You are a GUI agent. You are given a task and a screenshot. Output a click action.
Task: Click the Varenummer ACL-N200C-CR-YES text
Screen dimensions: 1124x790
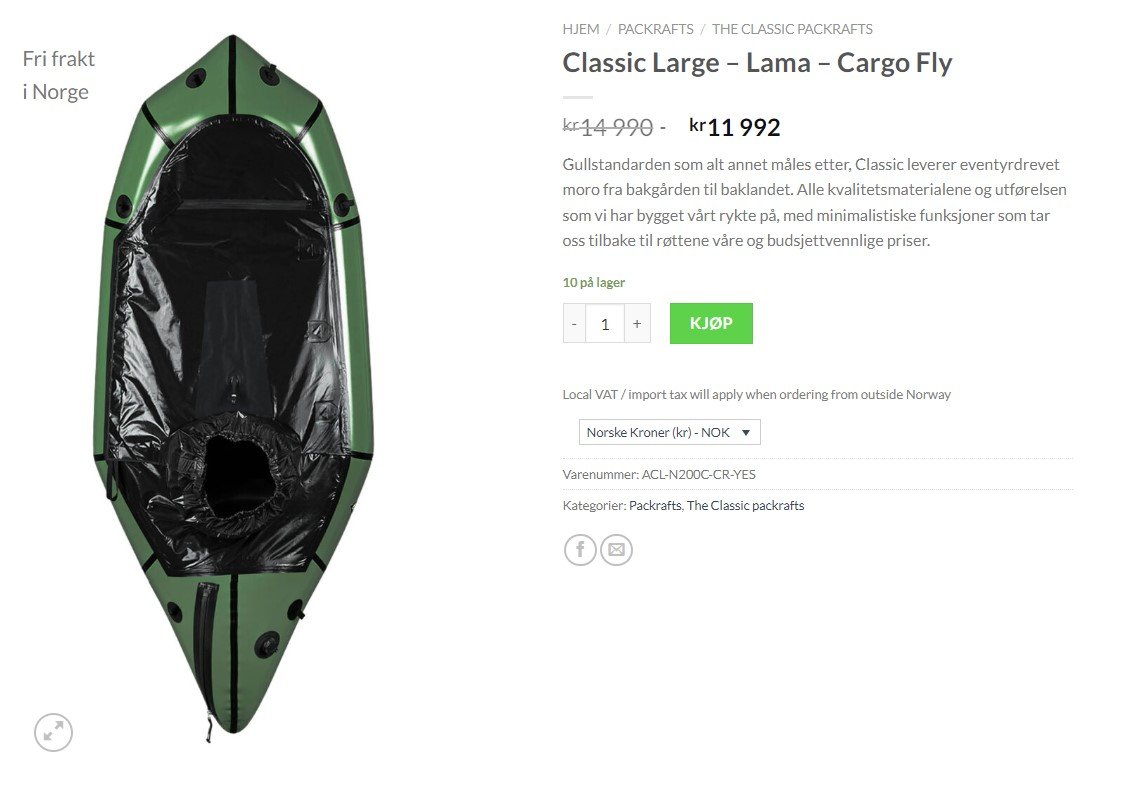pyautogui.click(x=659, y=475)
